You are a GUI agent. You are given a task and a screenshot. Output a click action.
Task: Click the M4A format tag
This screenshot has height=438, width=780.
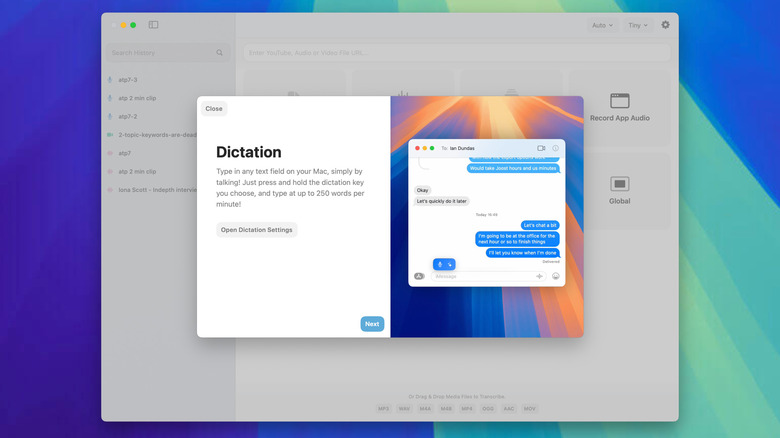pos(425,409)
